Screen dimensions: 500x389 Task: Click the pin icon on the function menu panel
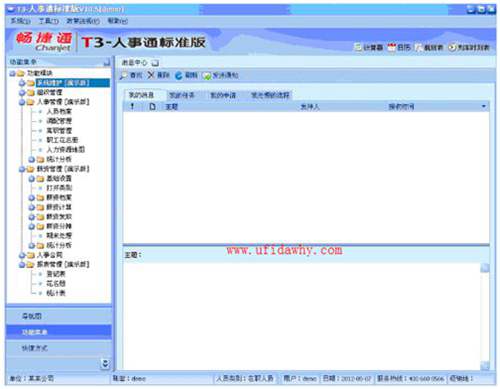tap(107, 62)
